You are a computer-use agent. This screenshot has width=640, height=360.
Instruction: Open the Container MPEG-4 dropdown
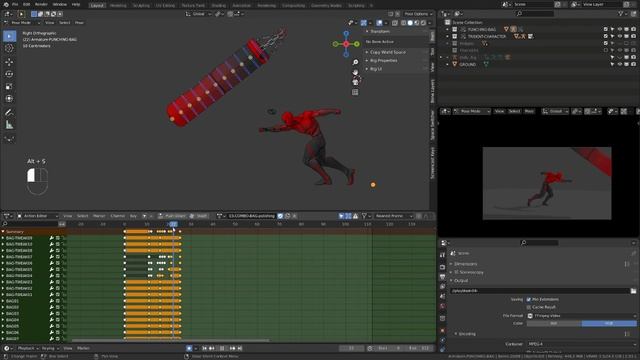point(581,344)
